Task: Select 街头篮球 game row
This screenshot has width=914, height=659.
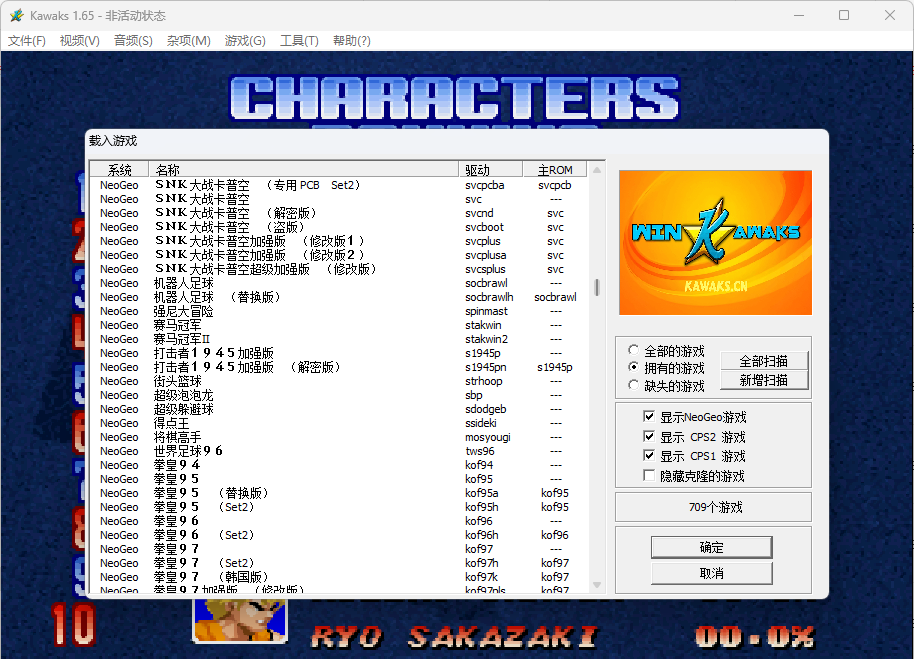Action: click(x=338, y=381)
